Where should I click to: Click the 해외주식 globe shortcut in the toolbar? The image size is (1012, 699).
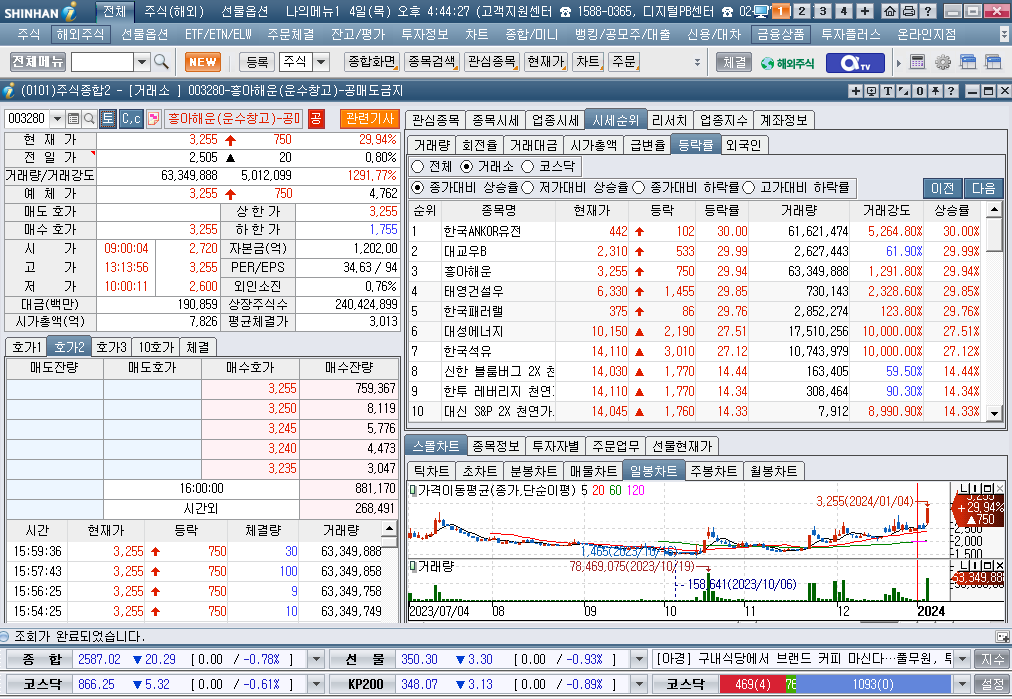coord(787,63)
